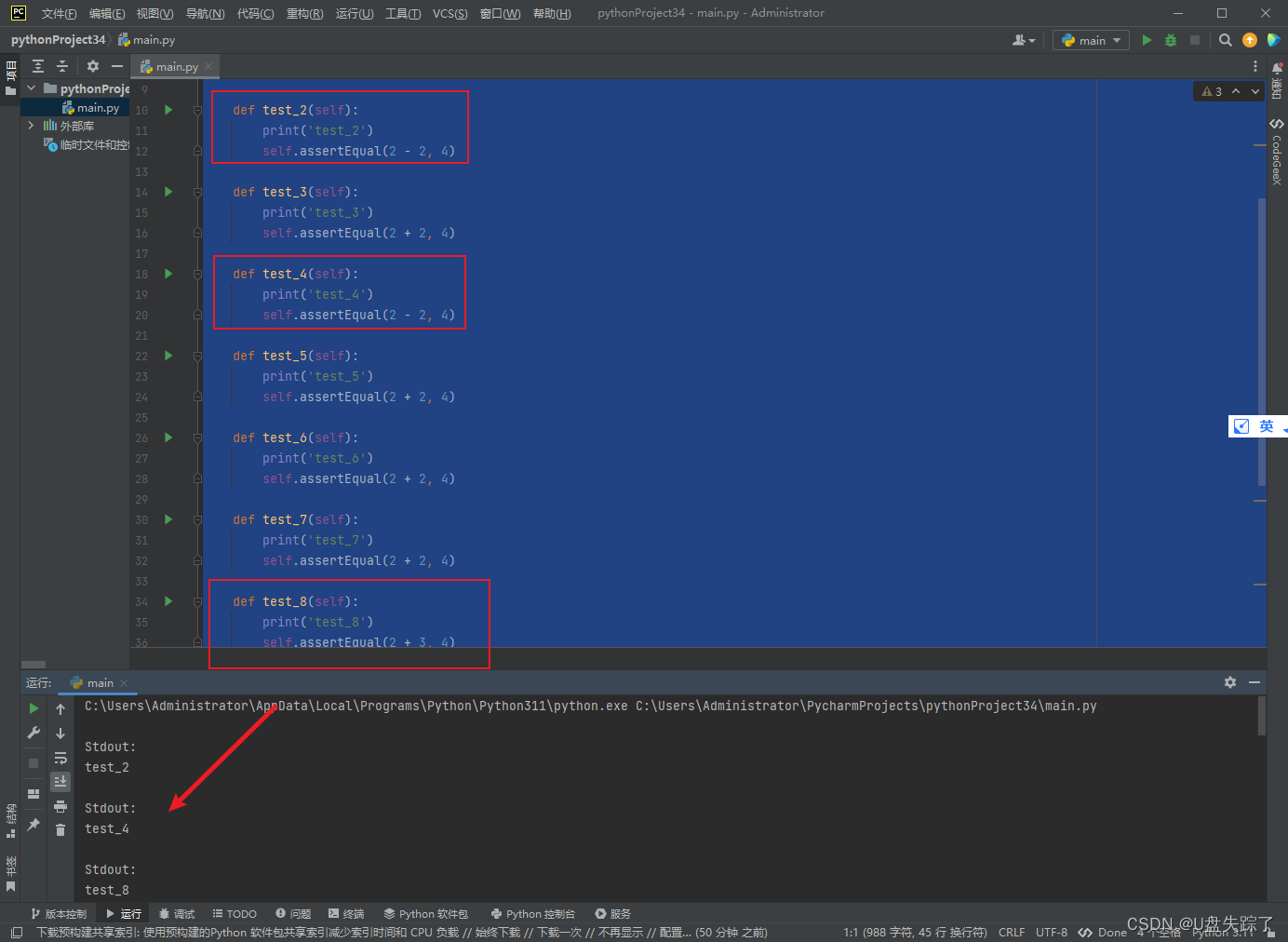Pin the run tab
This screenshot has width=1288, height=942.
tap(34, 825)
